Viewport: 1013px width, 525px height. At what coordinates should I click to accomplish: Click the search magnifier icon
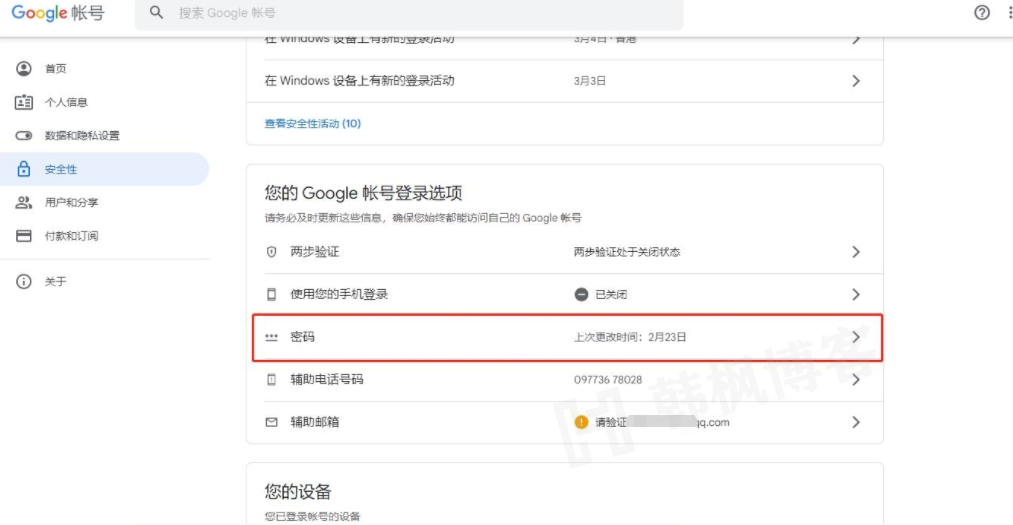(x=156, y=12)
